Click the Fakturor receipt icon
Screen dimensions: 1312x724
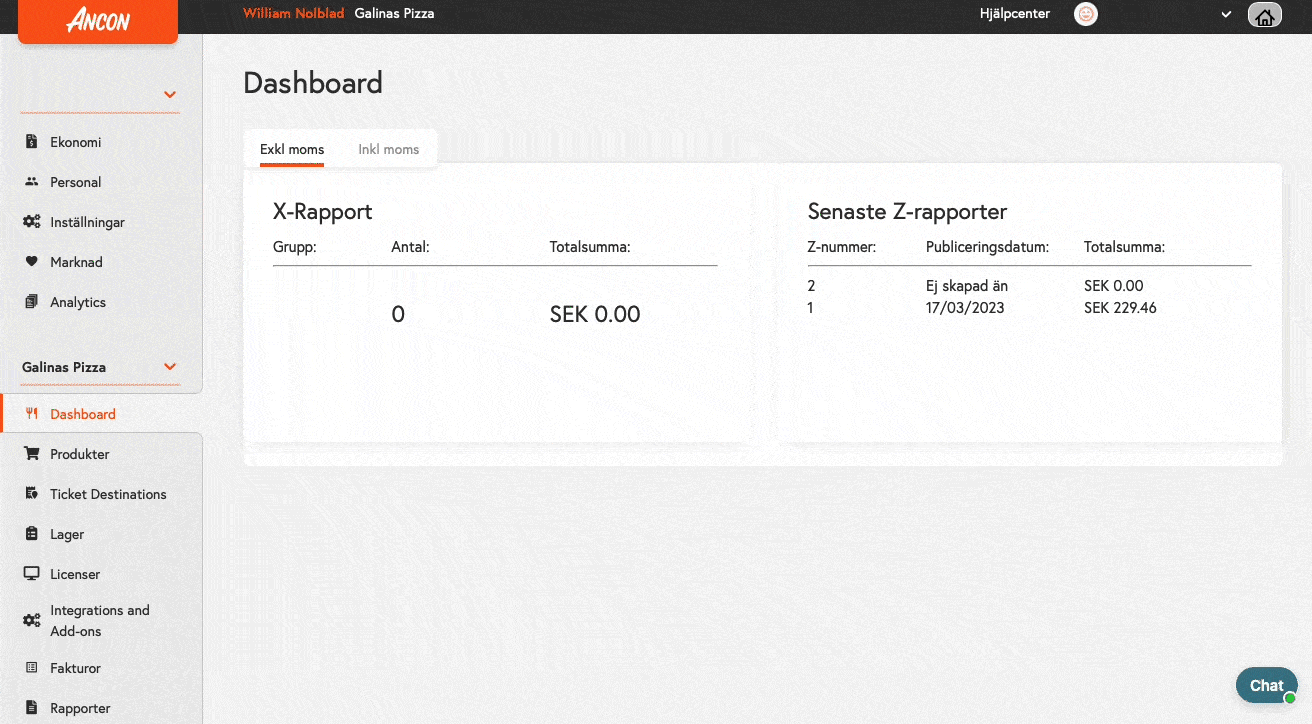pos(31,668)
